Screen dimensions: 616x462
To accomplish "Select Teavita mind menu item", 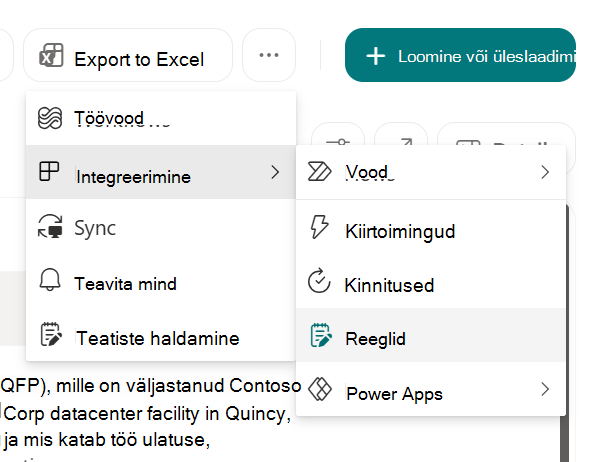I will (161, 282).
